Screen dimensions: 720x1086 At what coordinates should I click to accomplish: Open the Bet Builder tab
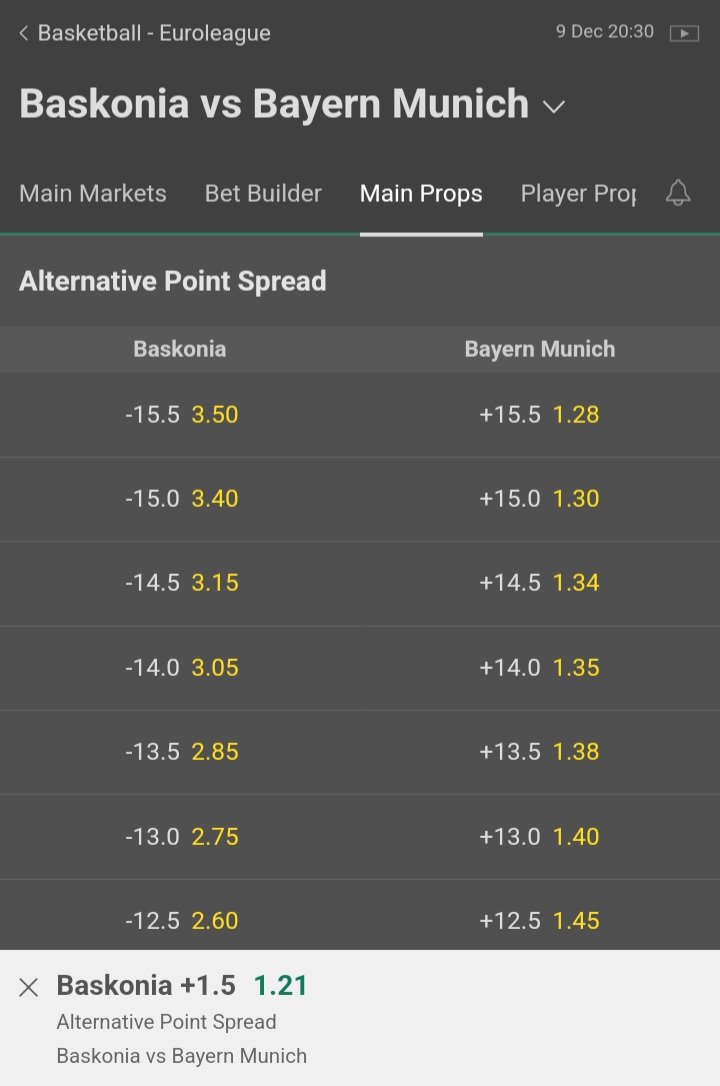[263, 194]
